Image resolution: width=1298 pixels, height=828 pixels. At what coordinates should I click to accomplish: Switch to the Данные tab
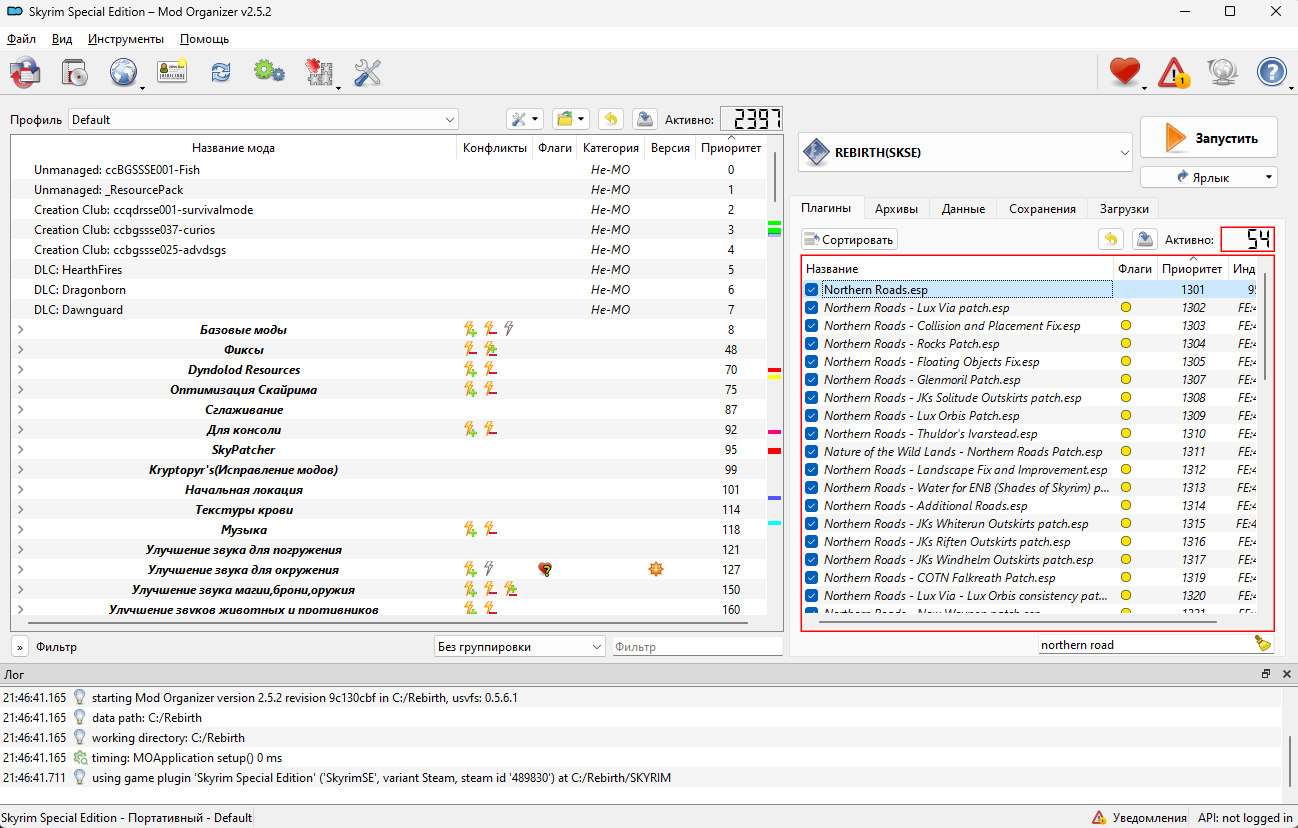coord(963,208)
